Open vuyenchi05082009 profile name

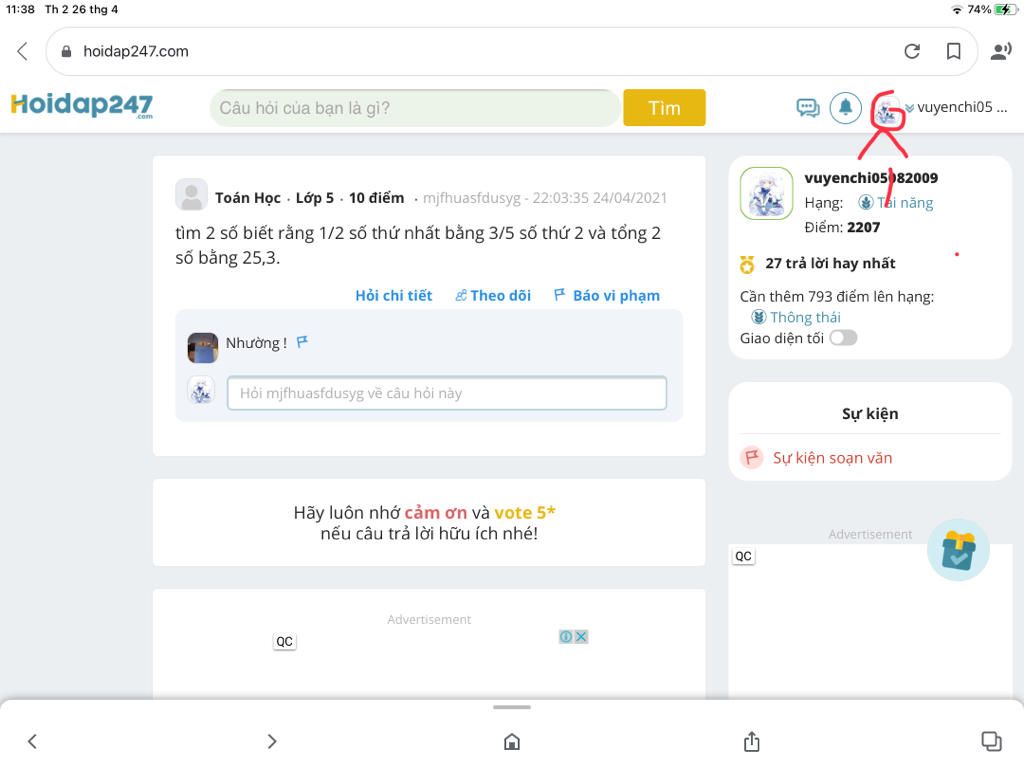[871, 178]
